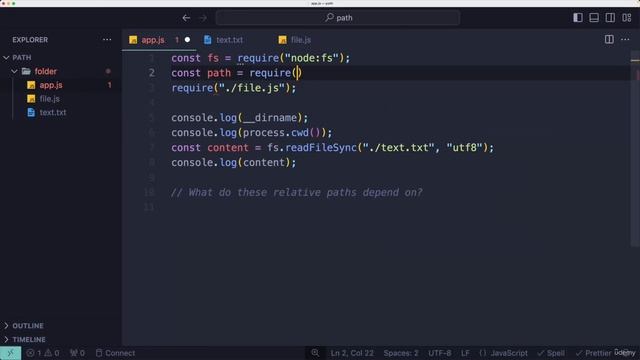The width and height of the screenshot is (640, 360).
Task: Click Prettier formatter status item
Action: tap(594, 353)
